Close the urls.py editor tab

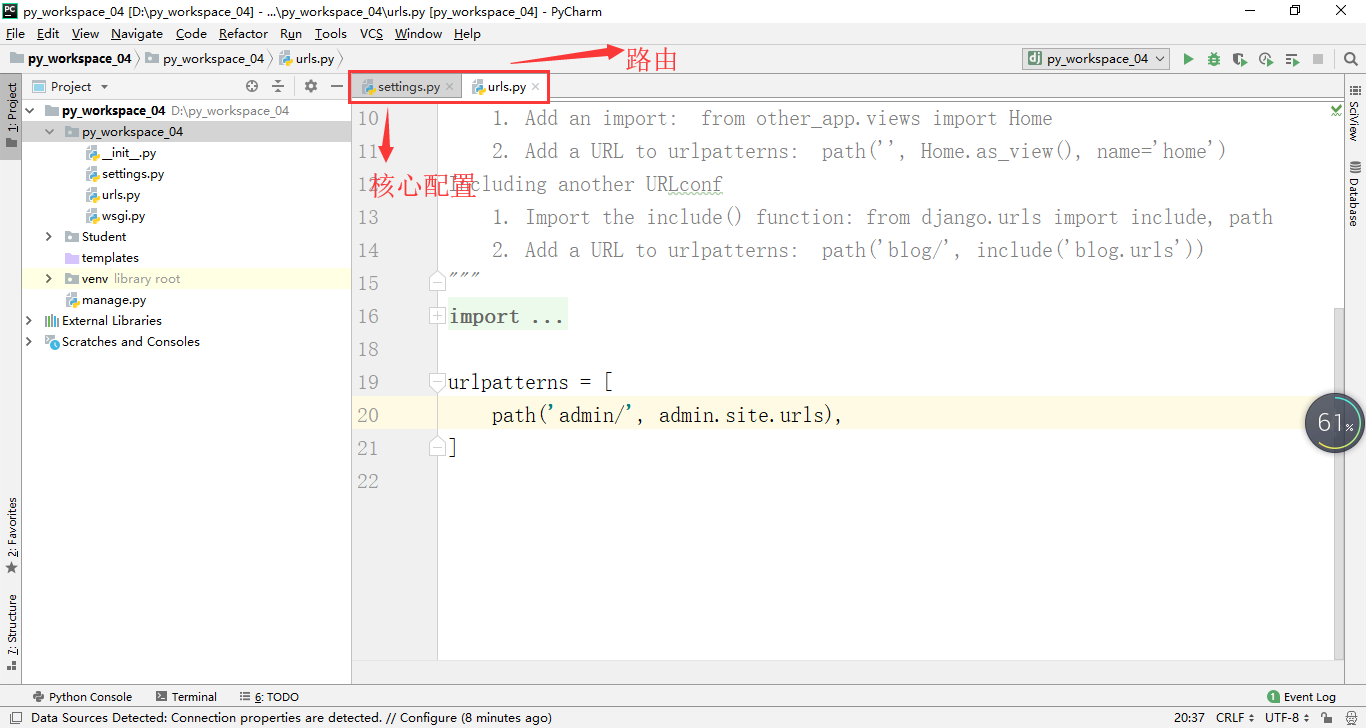535,87
